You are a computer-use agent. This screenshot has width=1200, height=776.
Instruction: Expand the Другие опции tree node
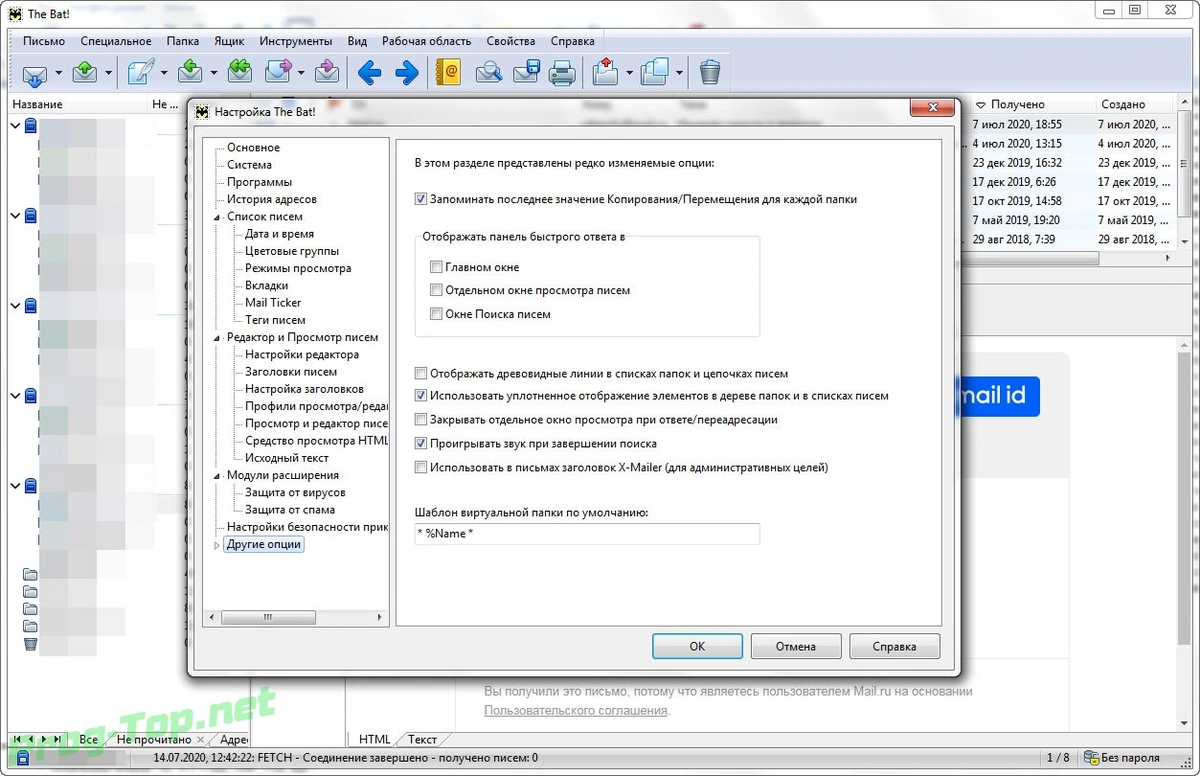pyautogui.click(x=217, y=545)
